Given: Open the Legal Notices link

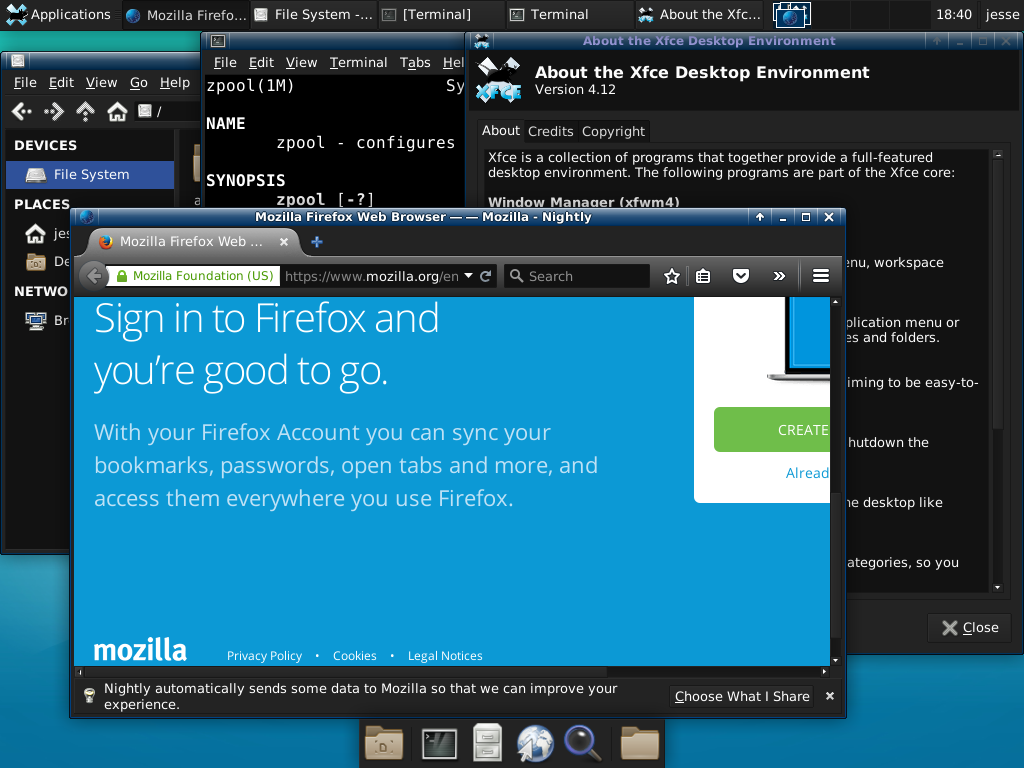Looking at the screenshot, I should point(445,656).
